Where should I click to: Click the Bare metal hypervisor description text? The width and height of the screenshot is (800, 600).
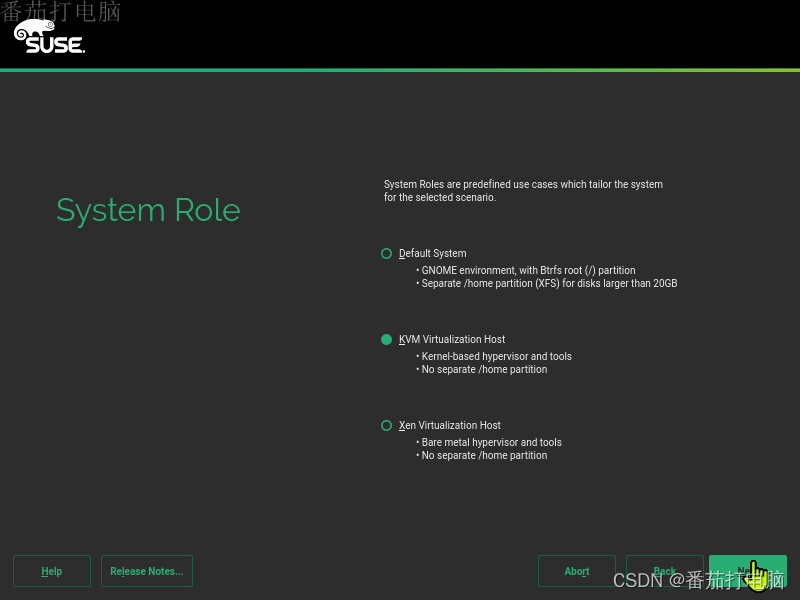coord(490,442)
